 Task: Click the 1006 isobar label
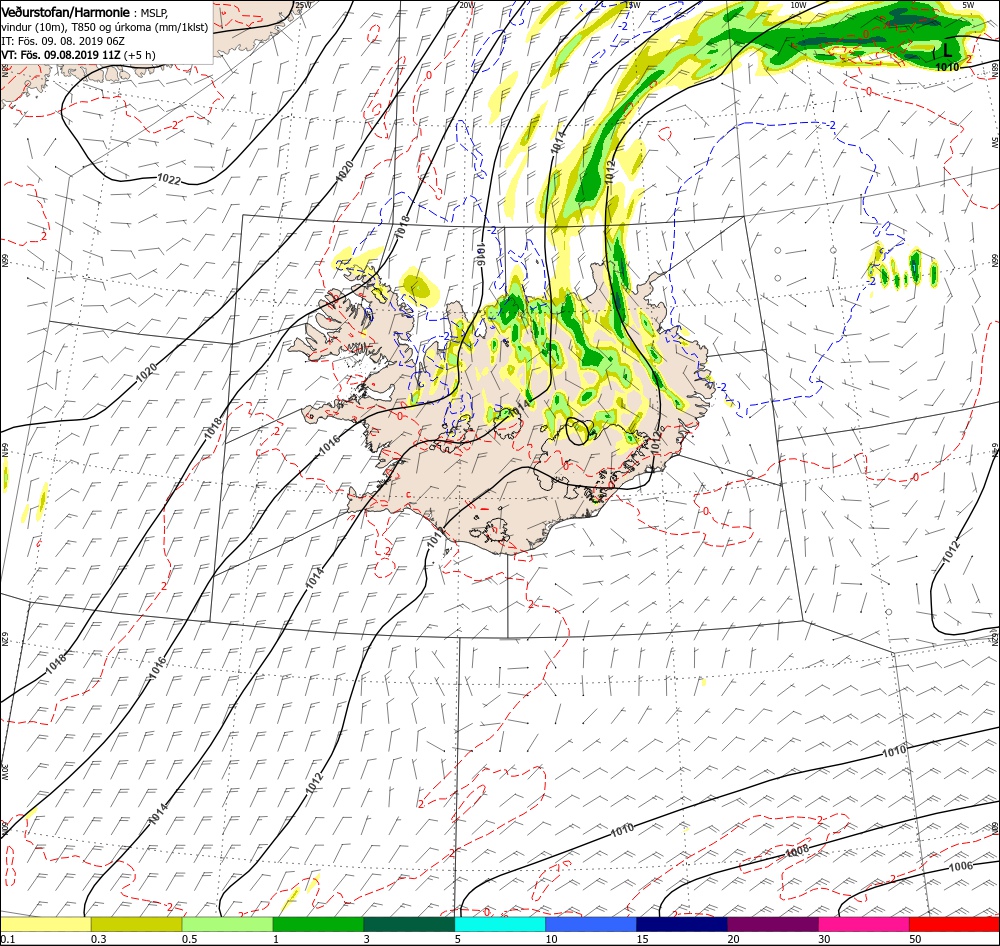point(960,866)
